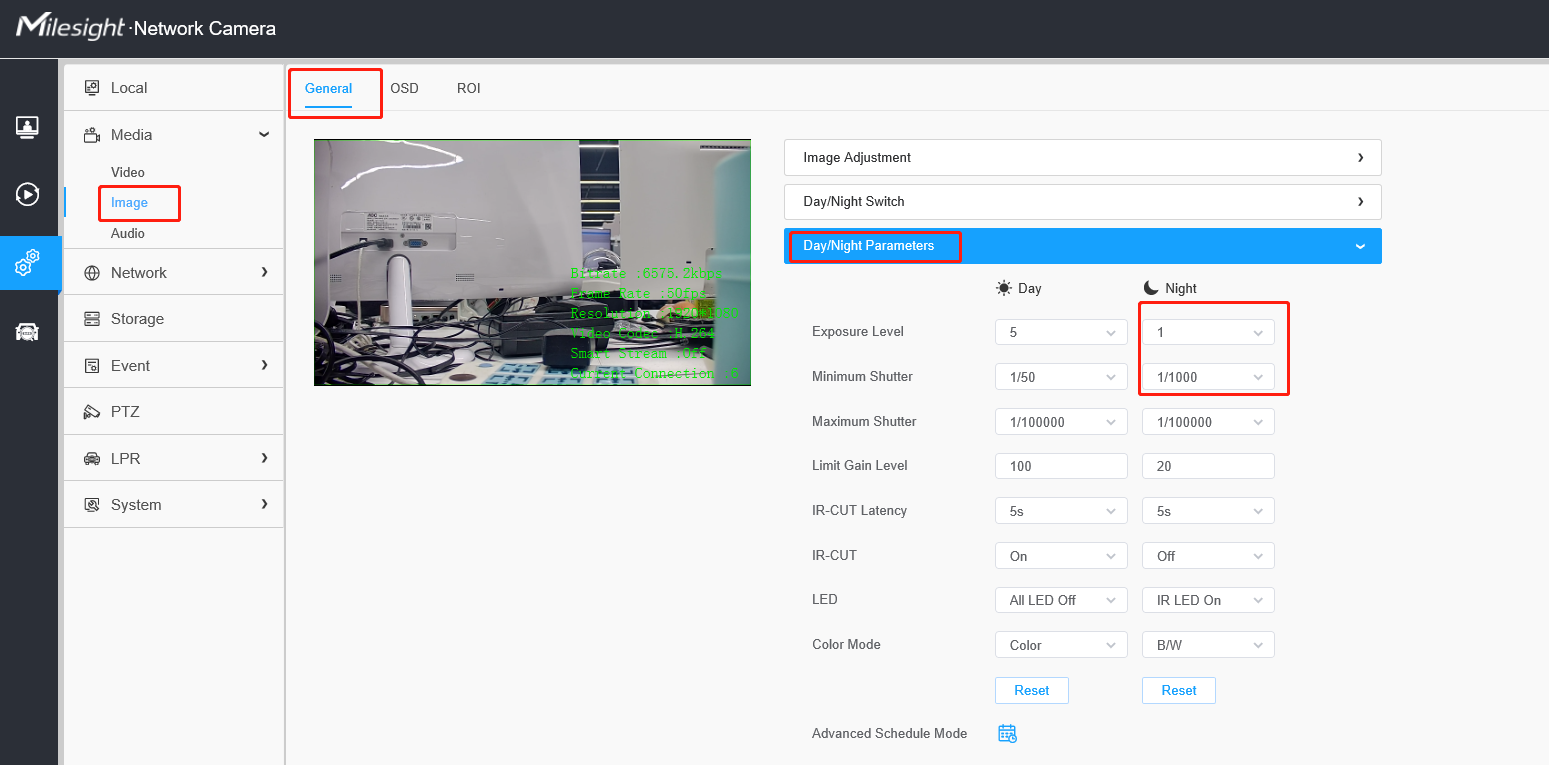The height and width of the screenshot is (765, 1549).
Task: Click the Local menu icon
Action: click(92, 88)
